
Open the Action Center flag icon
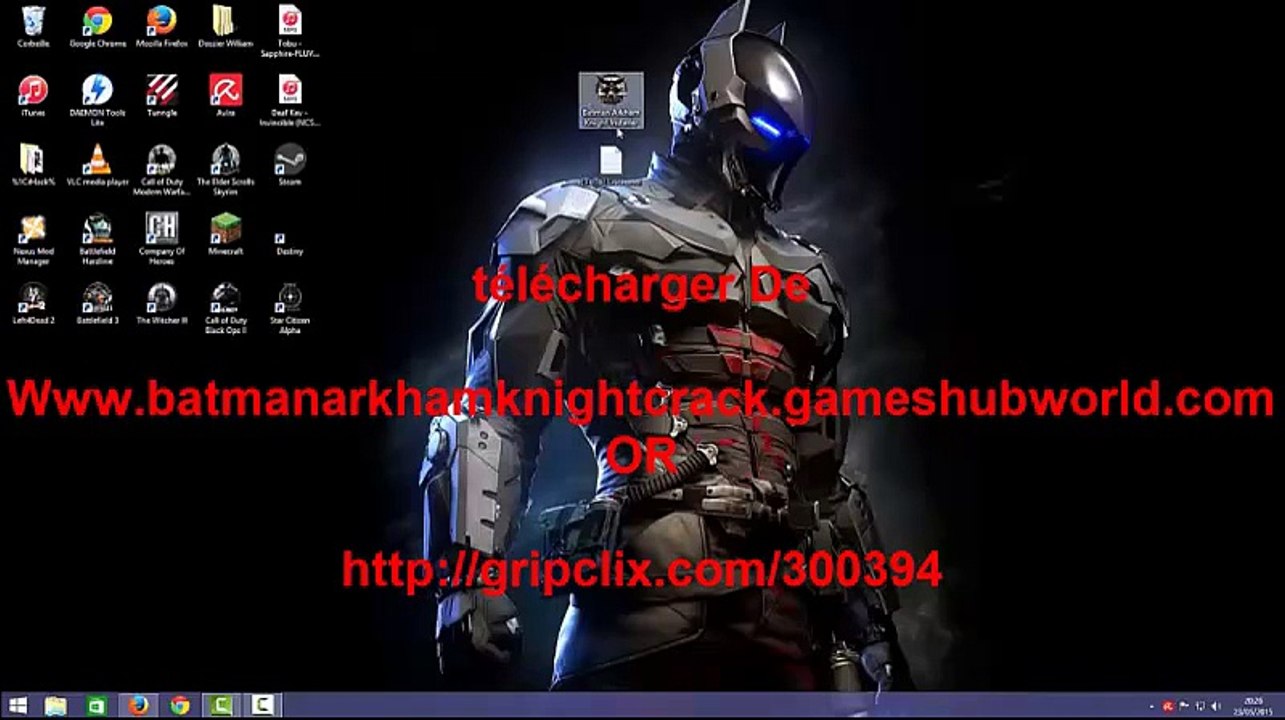pyautogui.click(x=1184, y=707)
